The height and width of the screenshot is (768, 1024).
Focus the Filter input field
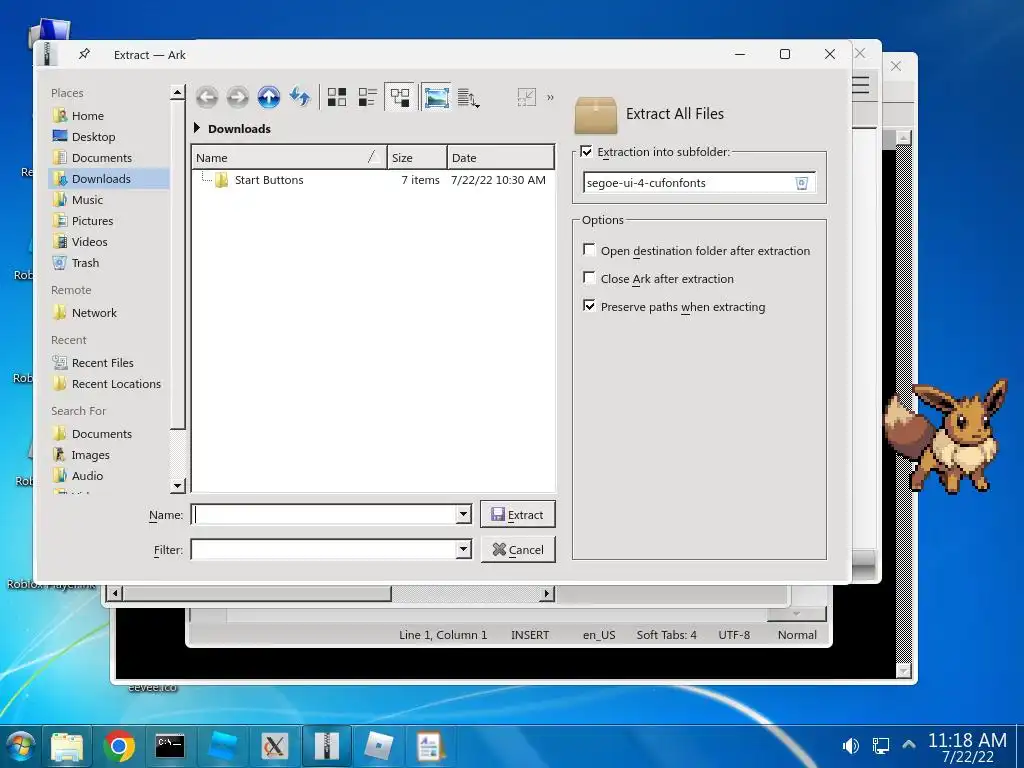point(324,549)
